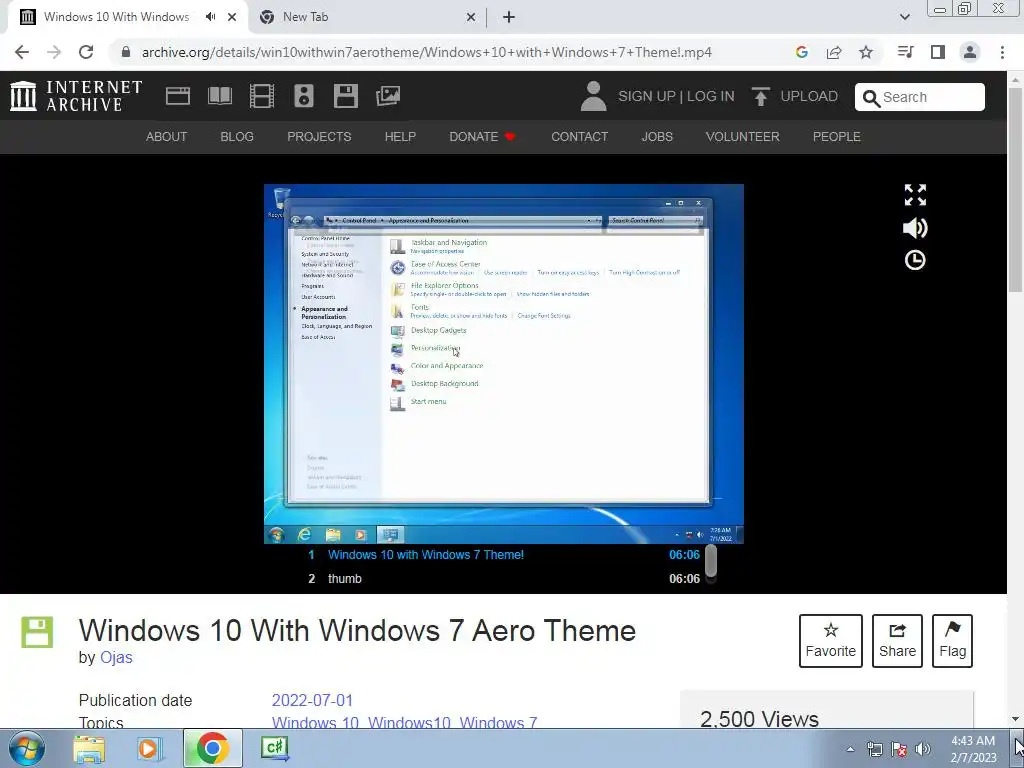Open the Images icon in navigation
1024x768 pixels.
tap(388, 96)
